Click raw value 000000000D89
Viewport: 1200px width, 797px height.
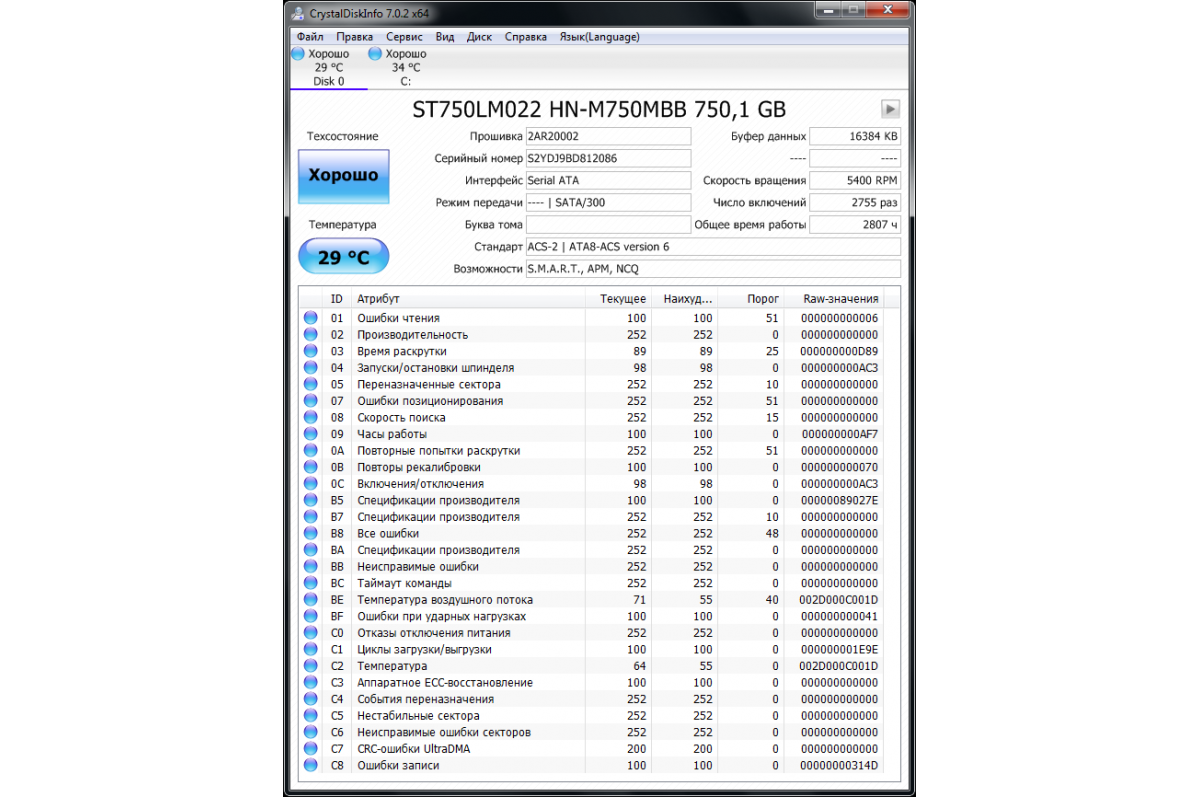click(x=840, y=351)
